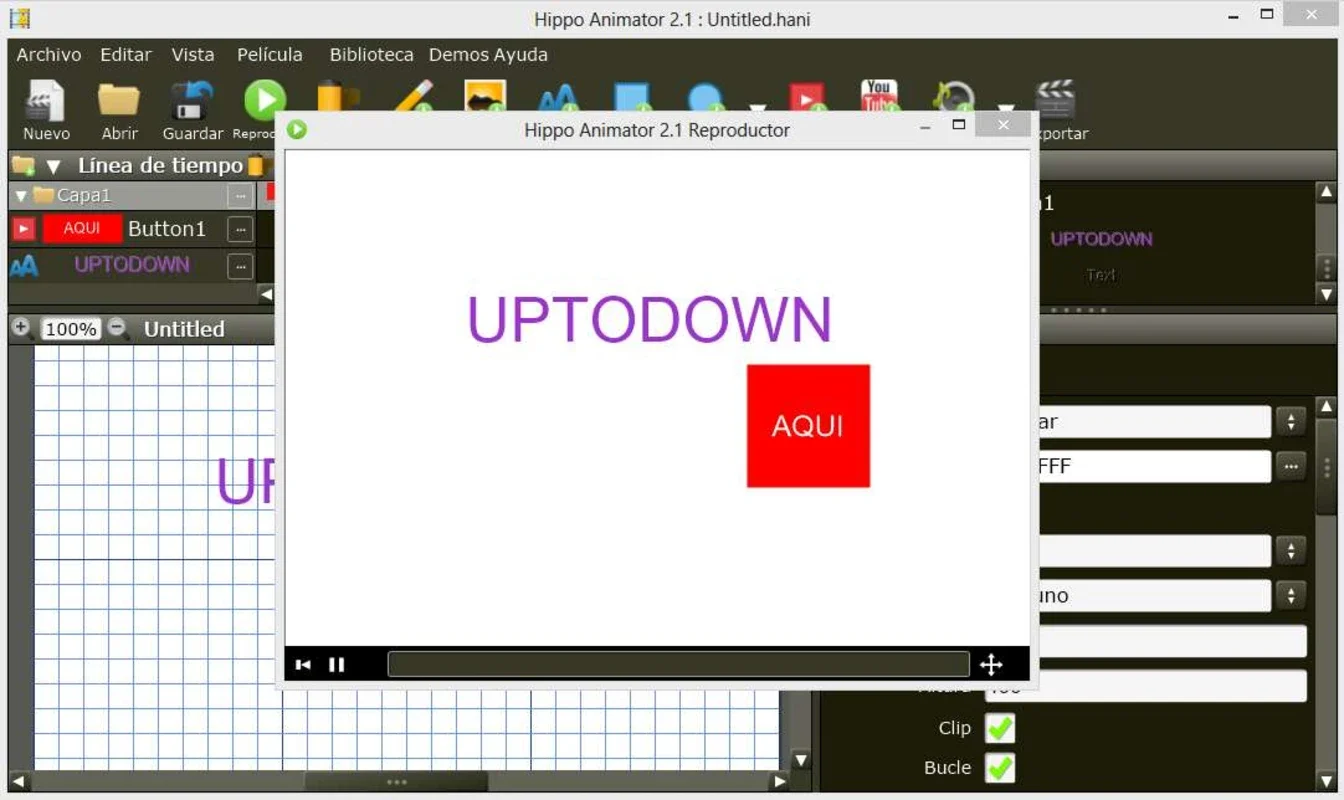Click the add-layer folder icon in timeline header

click(x=22, y=165)
